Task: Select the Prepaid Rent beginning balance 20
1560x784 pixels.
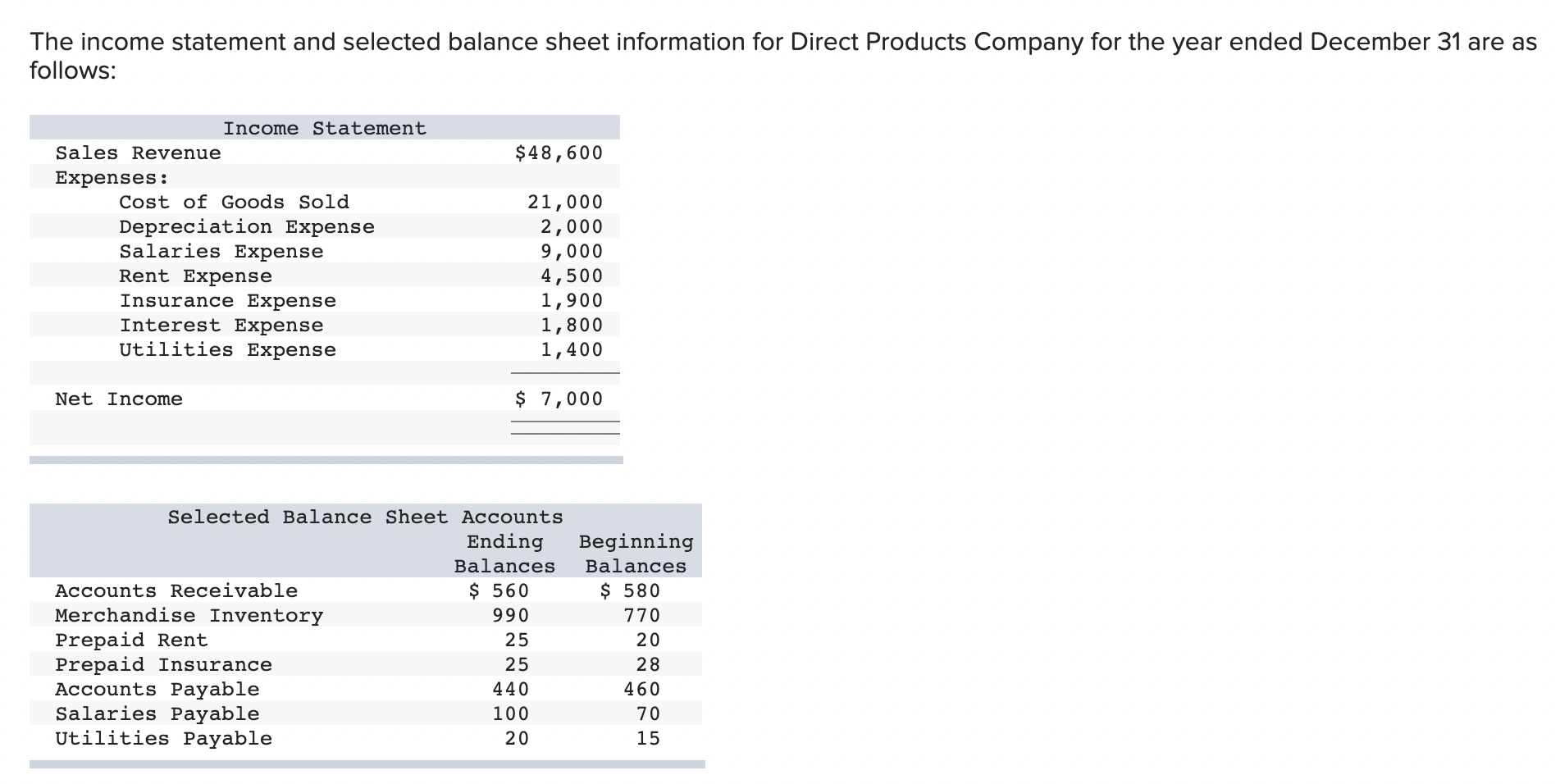Action: pos(650,639)
